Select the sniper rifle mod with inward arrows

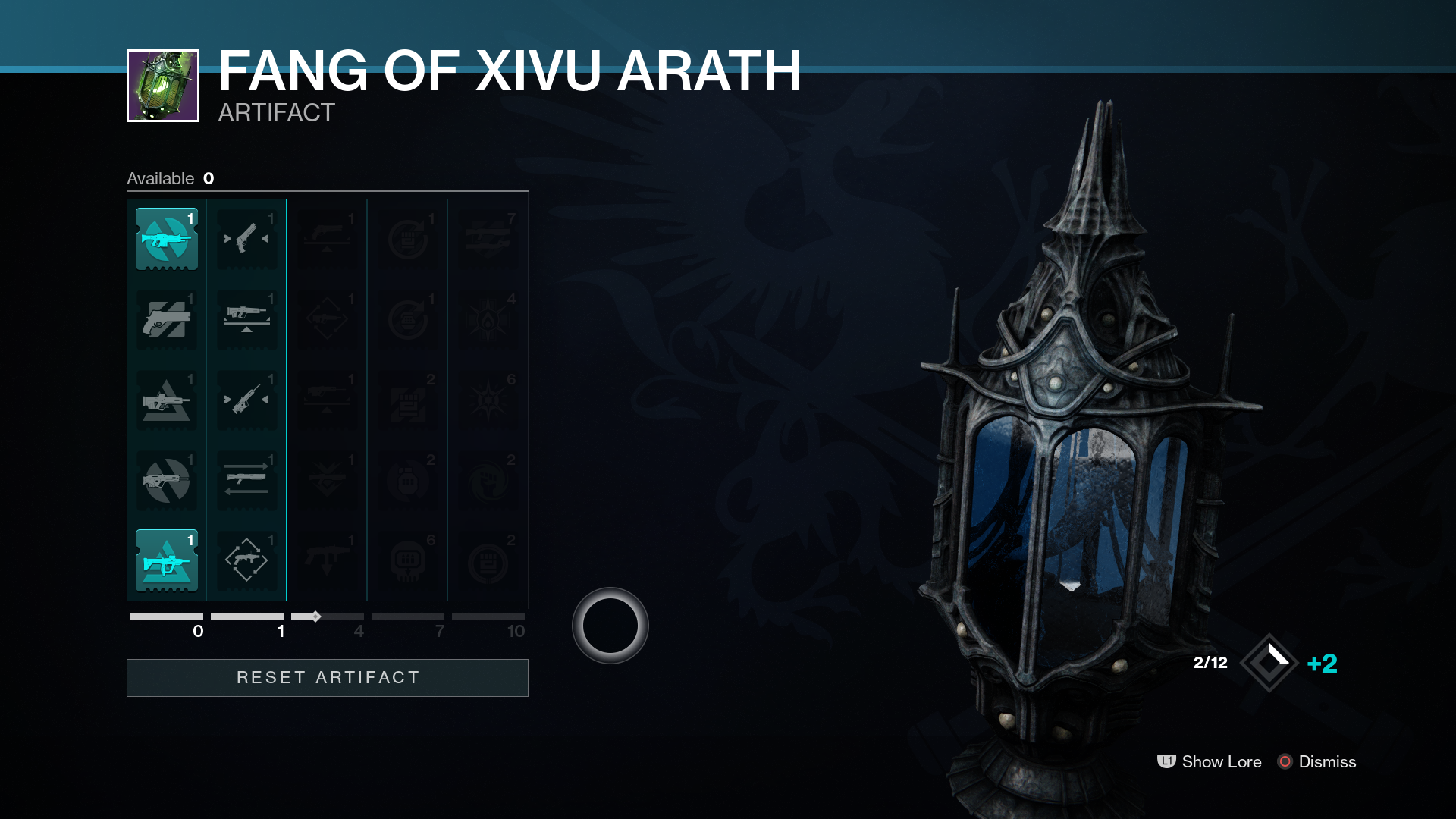(247, 400)
